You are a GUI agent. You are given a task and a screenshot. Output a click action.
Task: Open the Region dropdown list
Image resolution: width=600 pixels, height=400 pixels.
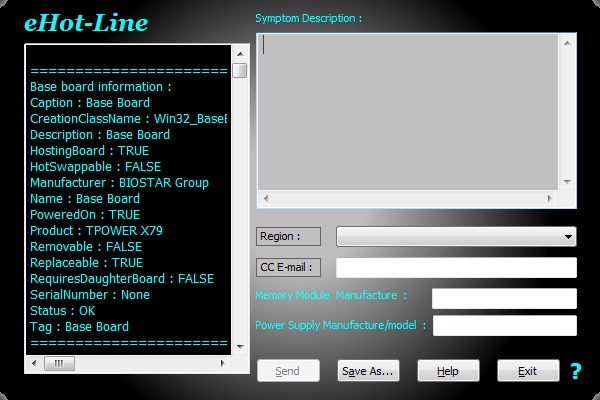(x=456, y=237)
